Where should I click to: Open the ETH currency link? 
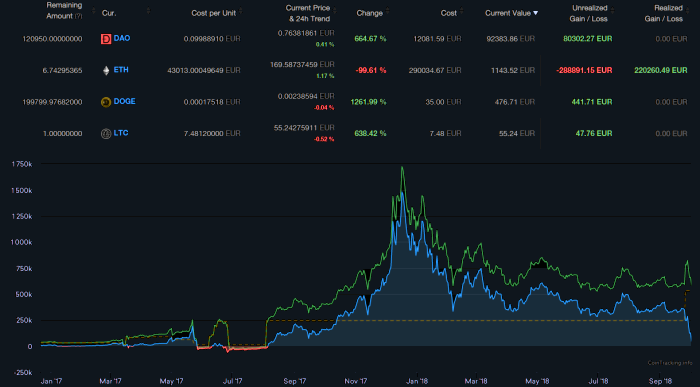tap(121, 70)
